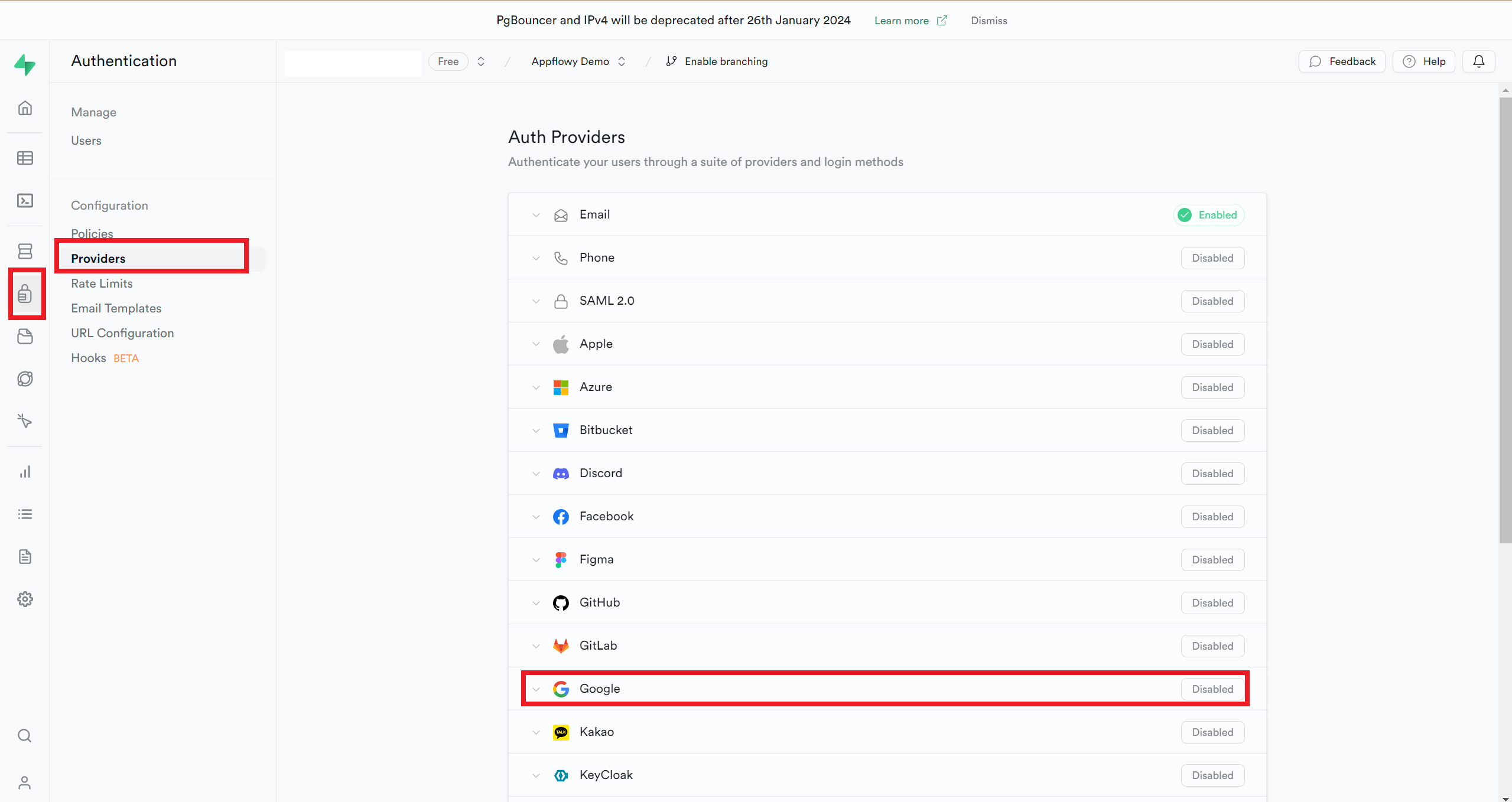The height and width of the screenshot is (802, 1512).
Task: Open Rate Limits settings
Action: [102, 283]
